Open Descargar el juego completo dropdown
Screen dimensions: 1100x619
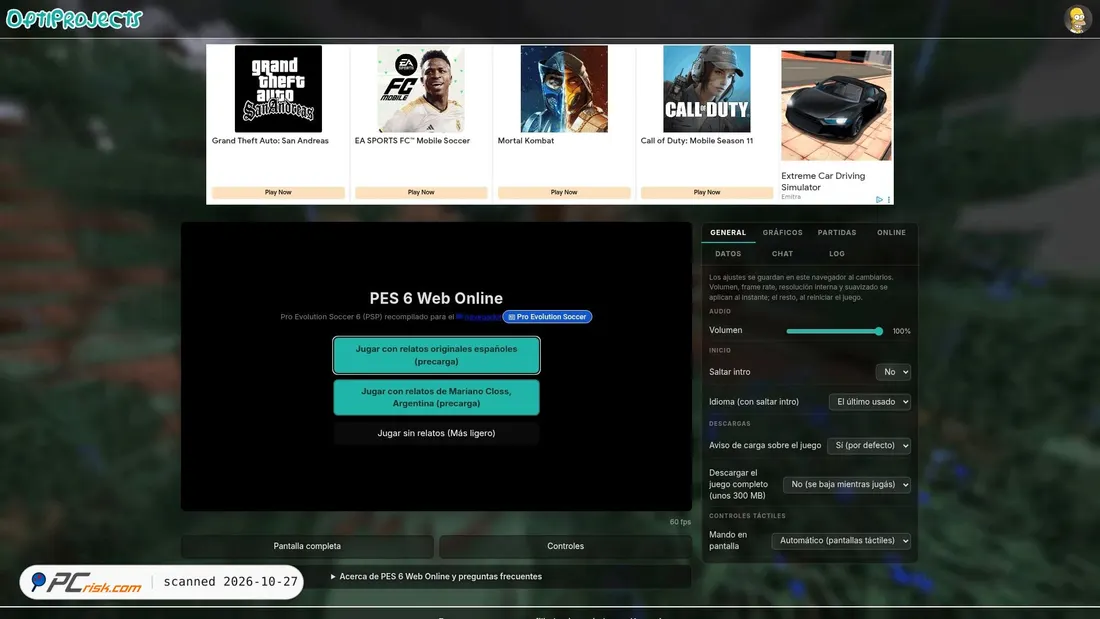point(847,484)
